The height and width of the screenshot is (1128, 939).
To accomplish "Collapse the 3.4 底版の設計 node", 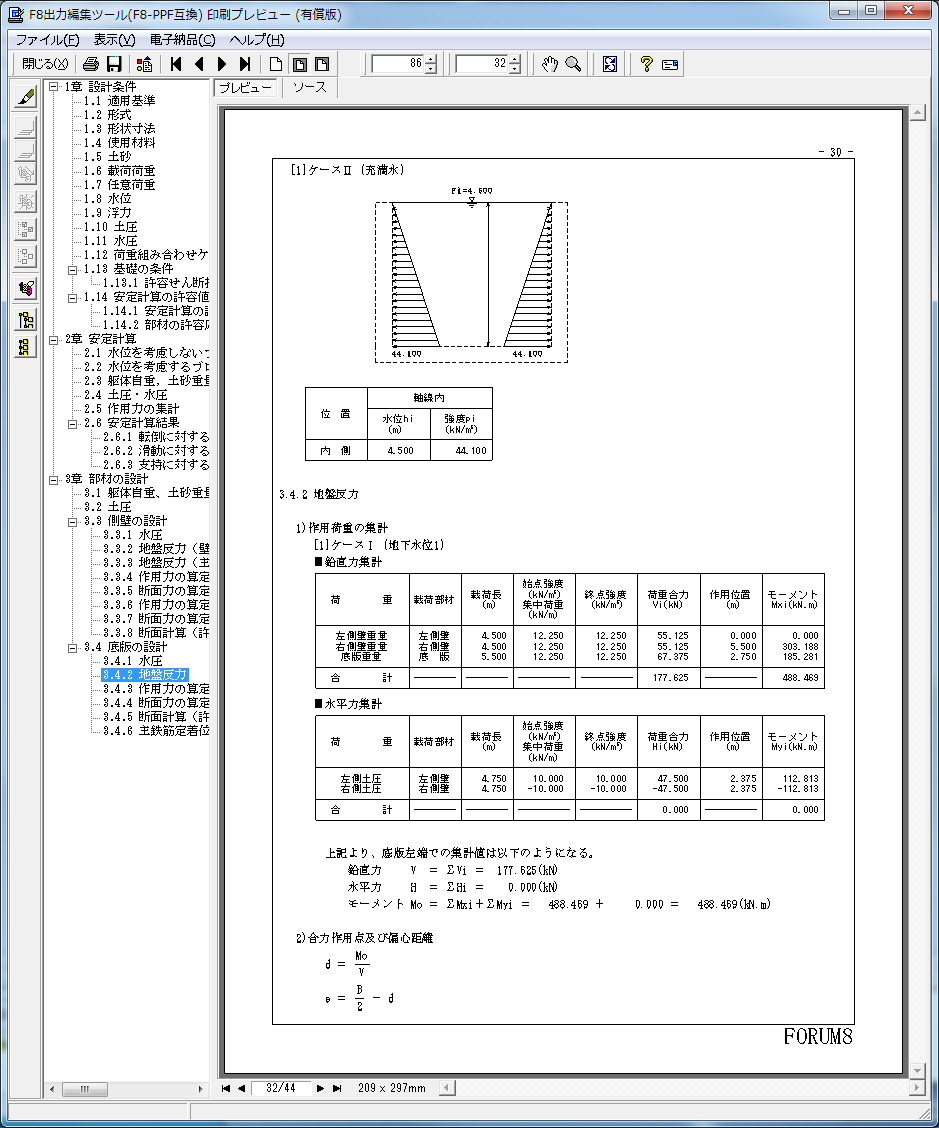I will click(73, 647).
